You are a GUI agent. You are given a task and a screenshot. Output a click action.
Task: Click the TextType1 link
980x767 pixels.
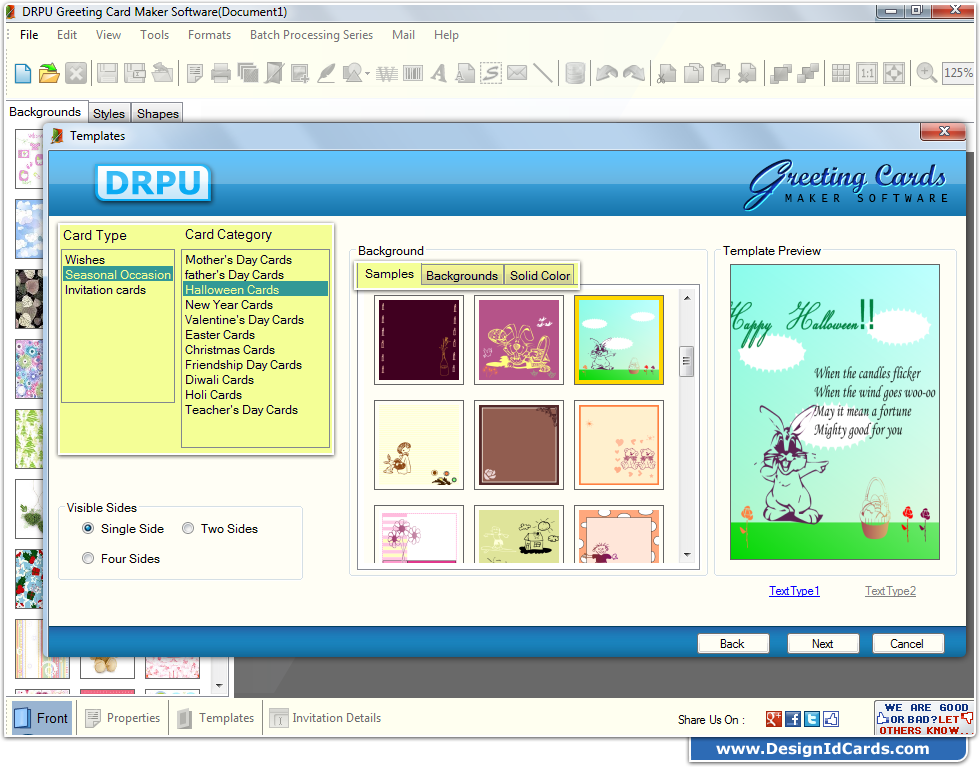pyautogui.click(x=794, y=591)
